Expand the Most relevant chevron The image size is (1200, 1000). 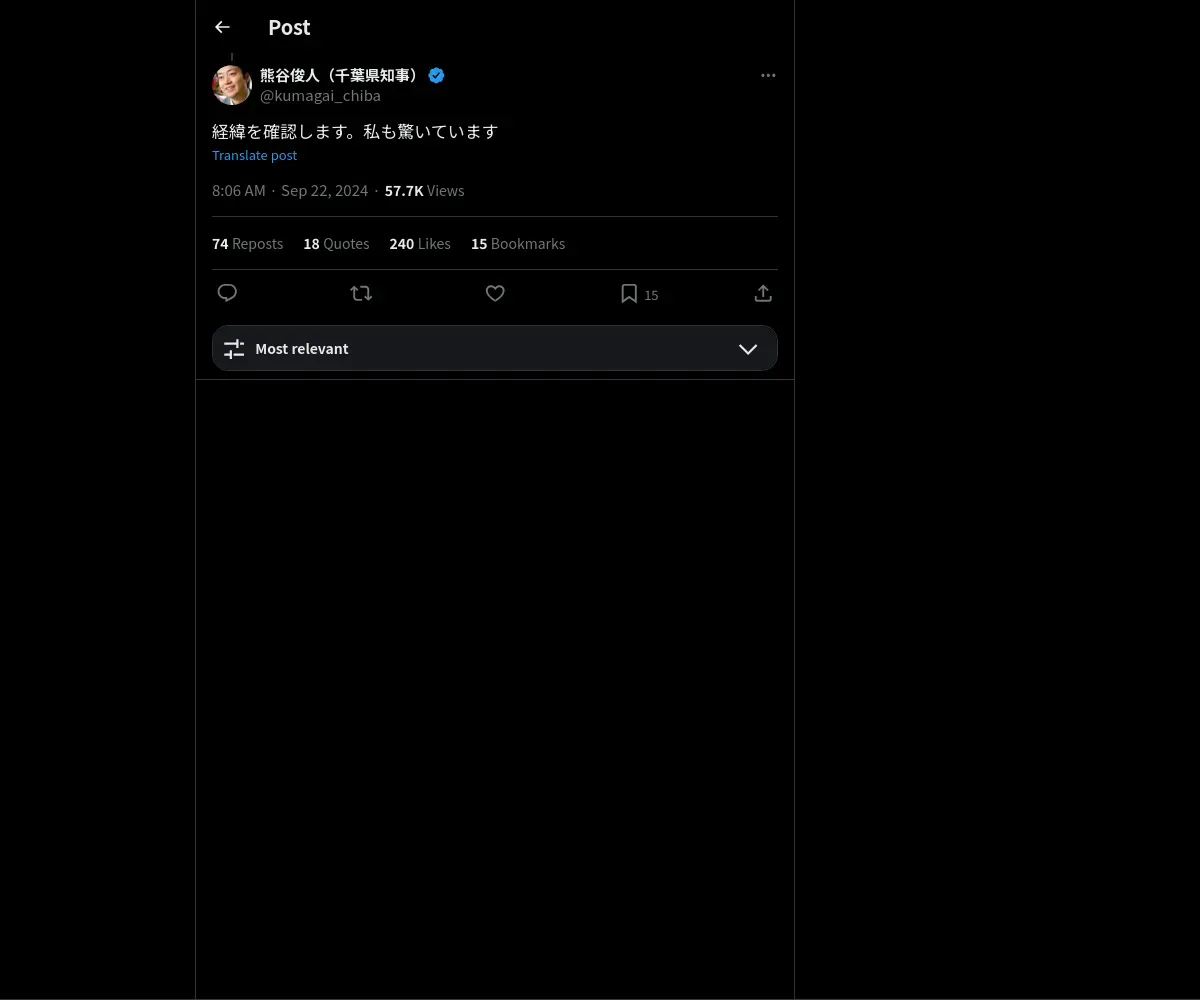[748, 349]
